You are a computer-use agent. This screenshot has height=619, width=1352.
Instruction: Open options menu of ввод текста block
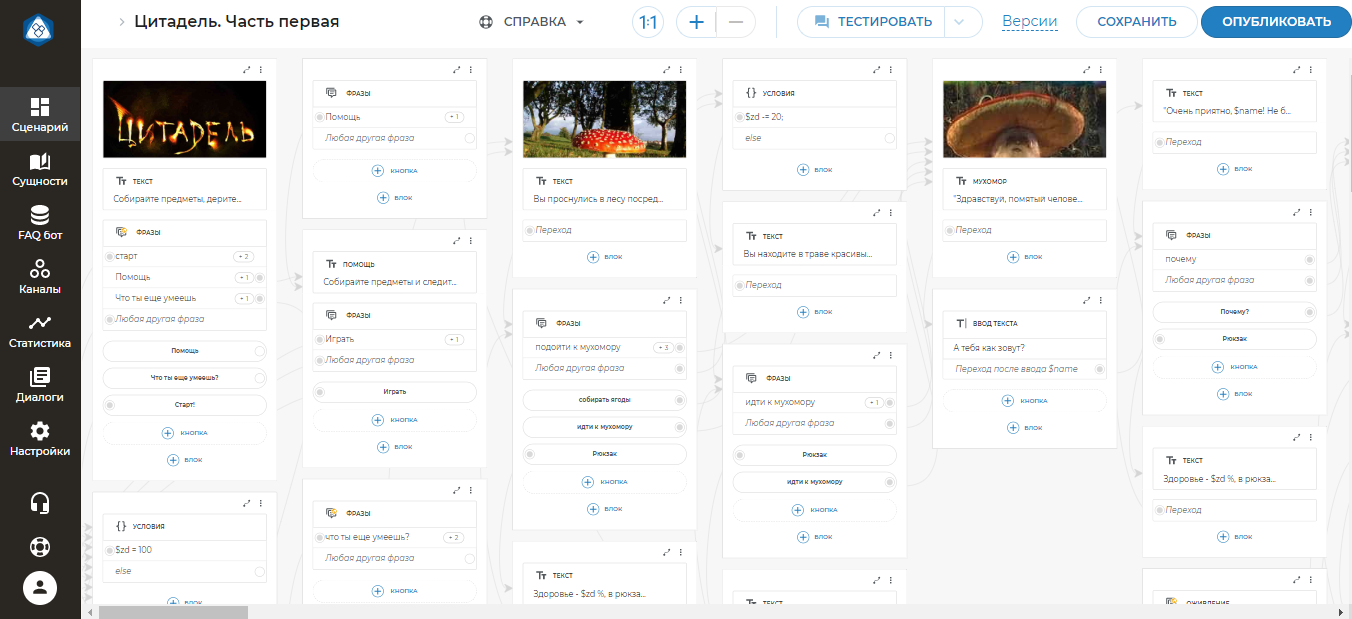click(1101, 301)
